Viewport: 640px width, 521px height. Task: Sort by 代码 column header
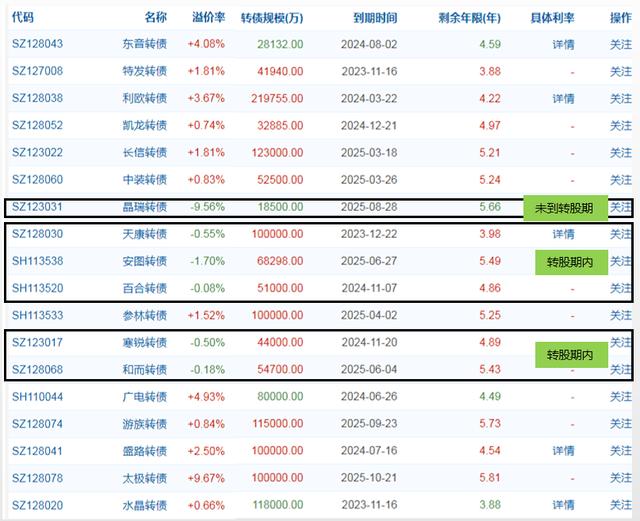pos(22,17)
